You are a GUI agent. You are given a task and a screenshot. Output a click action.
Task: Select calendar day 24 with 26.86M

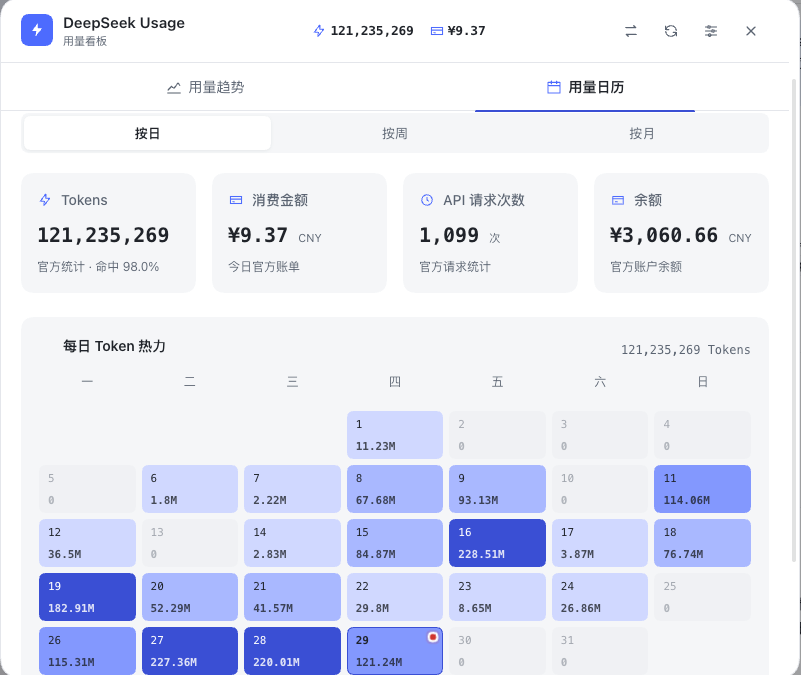click(600, 597)
